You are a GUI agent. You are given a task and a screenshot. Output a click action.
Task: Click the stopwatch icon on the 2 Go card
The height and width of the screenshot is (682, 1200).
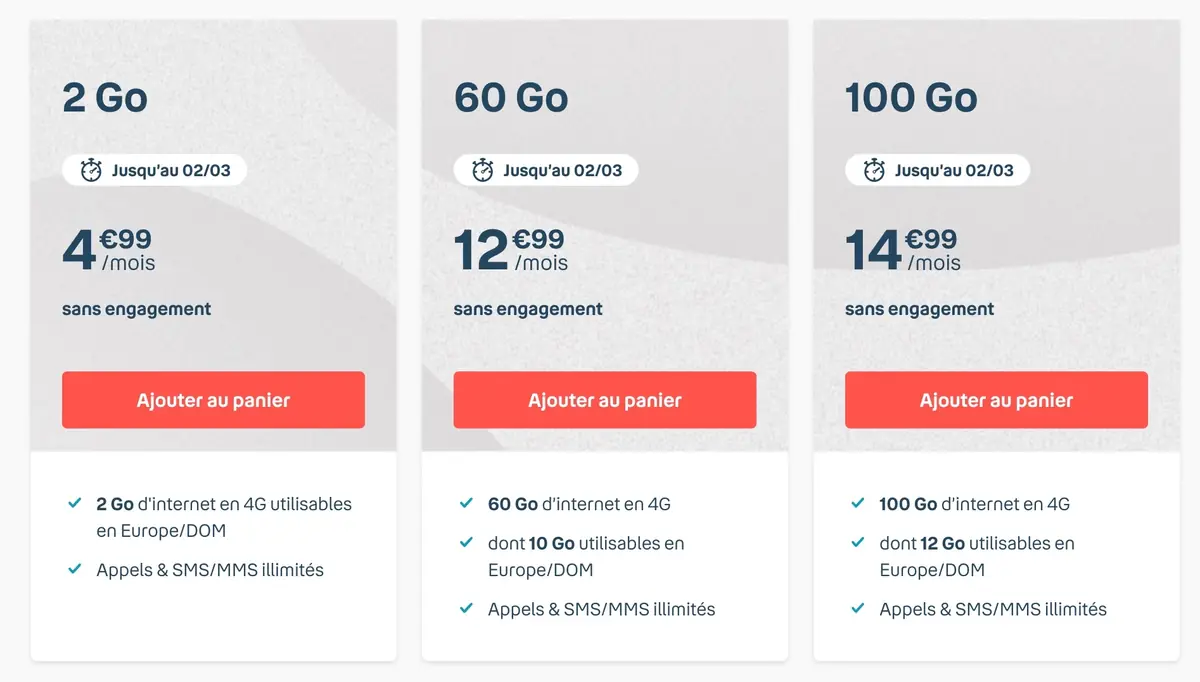coord(91,169)
